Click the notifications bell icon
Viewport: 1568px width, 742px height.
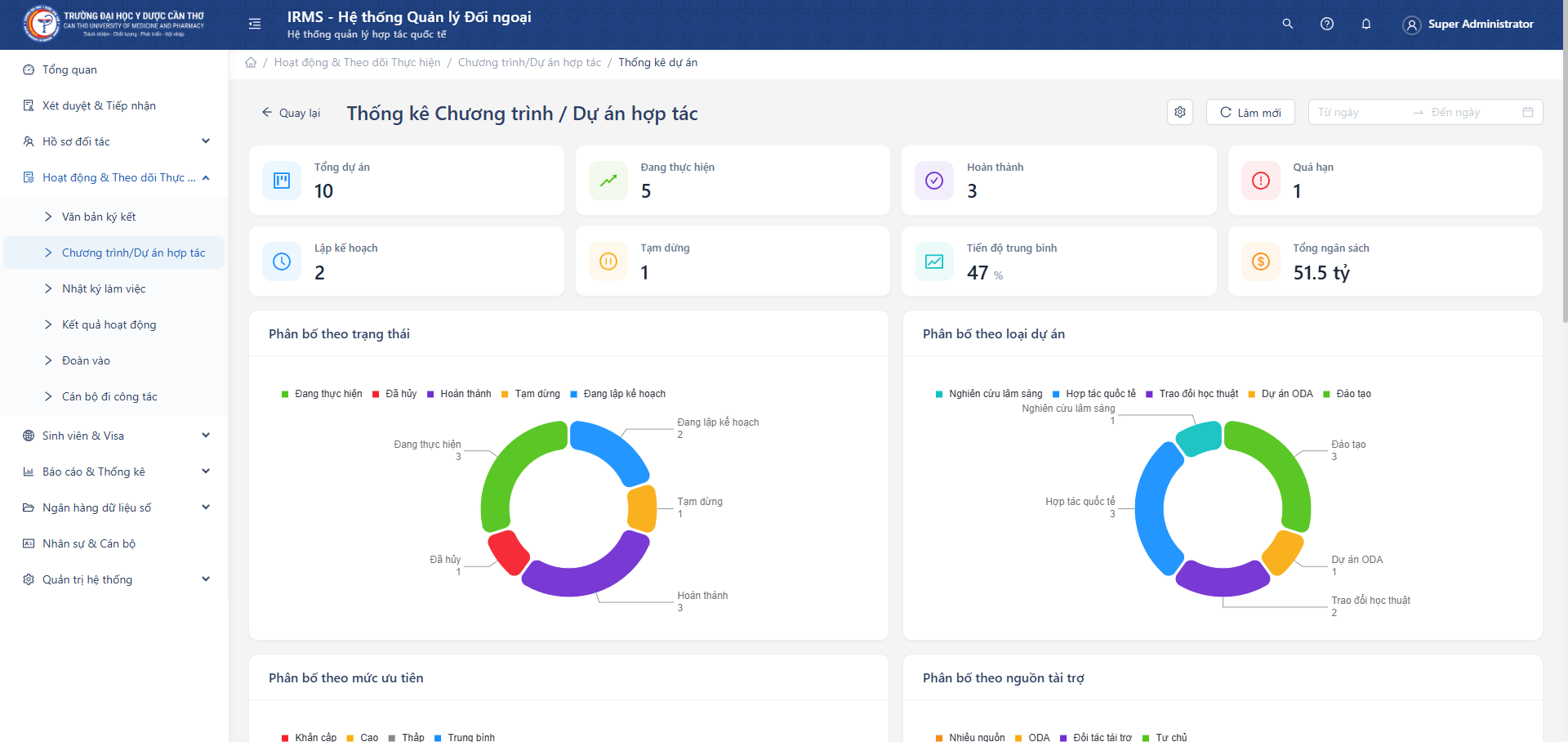[1366, 24]
